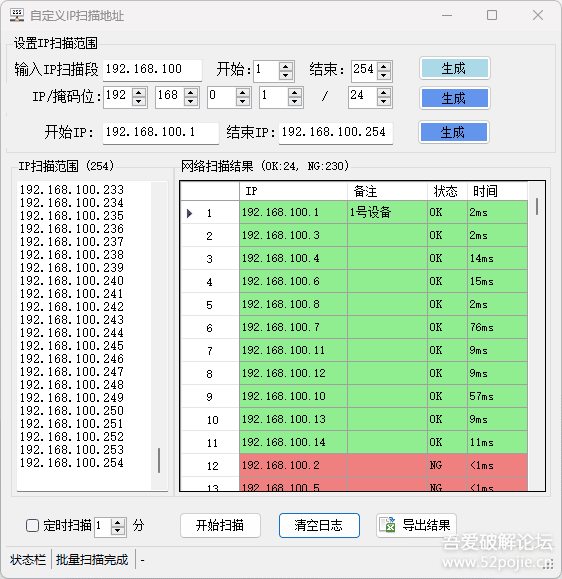This screenshot has height=579, width=562.
Task: Click result cell 192.168.100.8
Action: tap(293, 304)
